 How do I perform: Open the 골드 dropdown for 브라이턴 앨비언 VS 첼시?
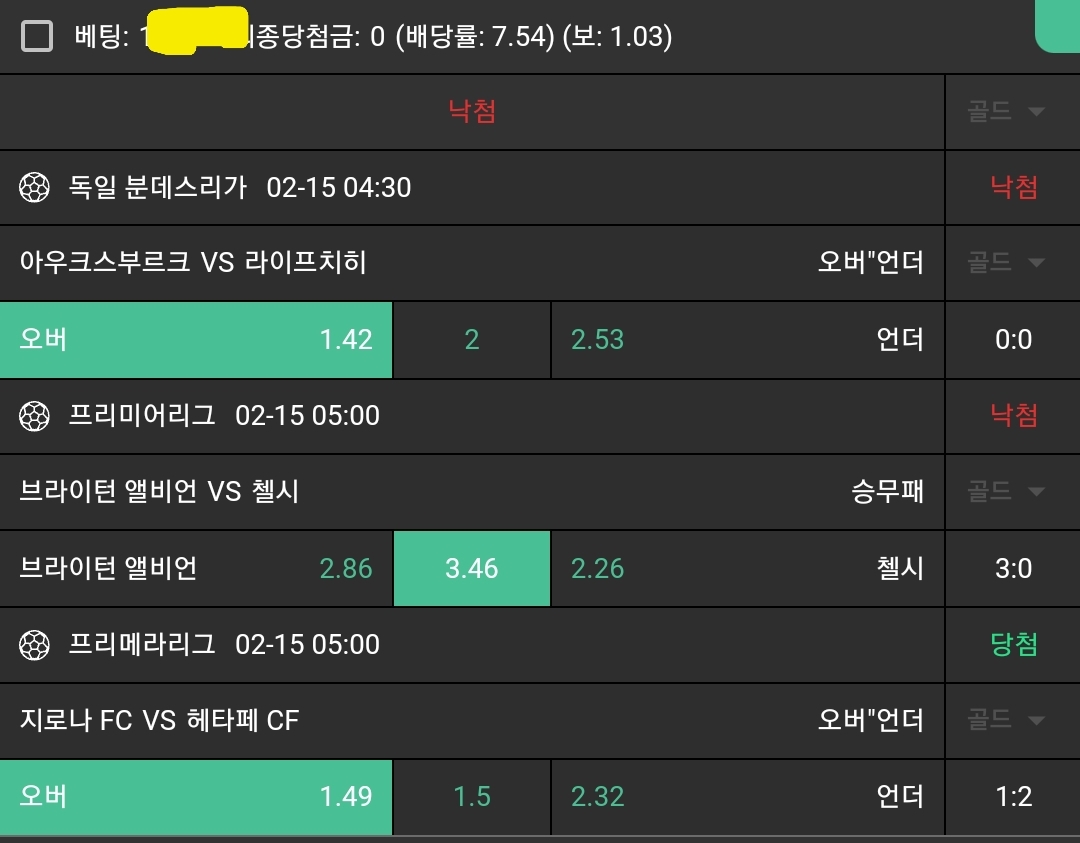click(x=1006, y=491)
